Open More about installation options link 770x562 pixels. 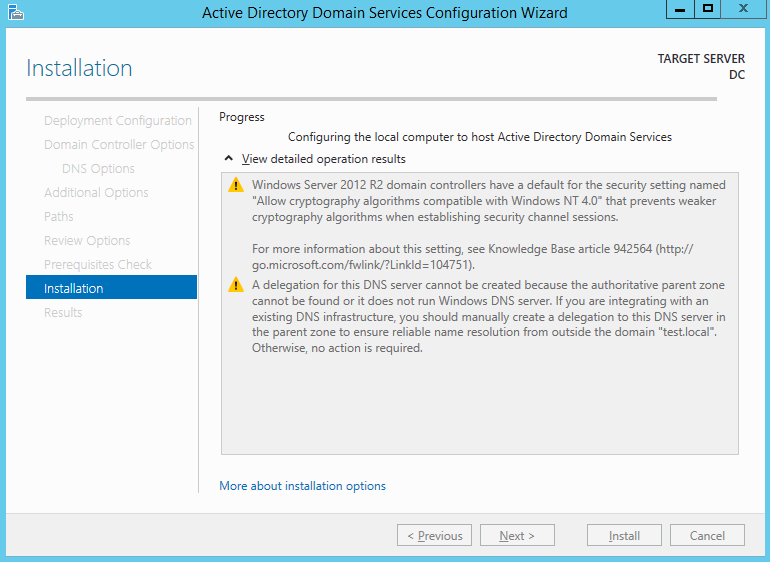(x=302, y=485)
